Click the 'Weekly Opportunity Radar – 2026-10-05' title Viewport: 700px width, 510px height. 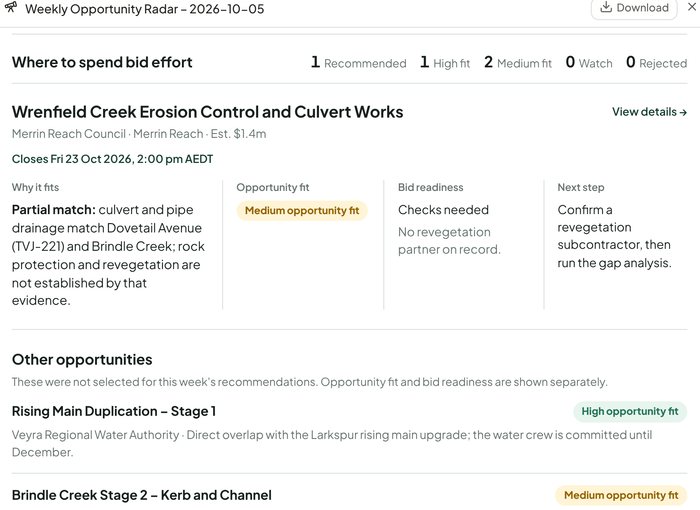[x=145, y=9]
